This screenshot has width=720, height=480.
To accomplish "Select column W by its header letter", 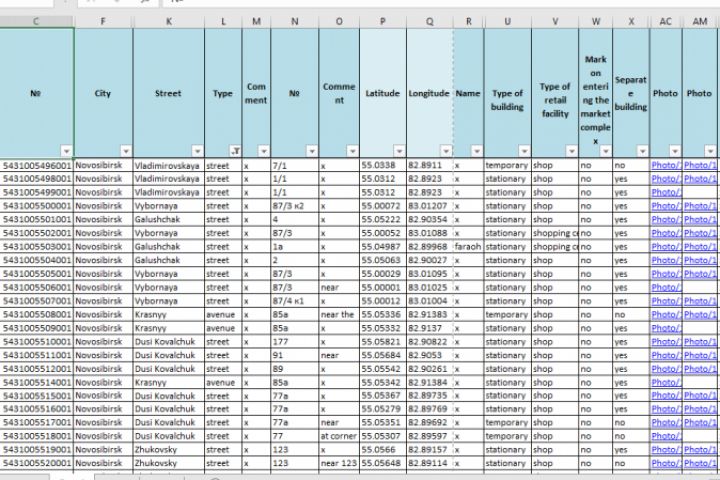I will [x=596, y=22].
